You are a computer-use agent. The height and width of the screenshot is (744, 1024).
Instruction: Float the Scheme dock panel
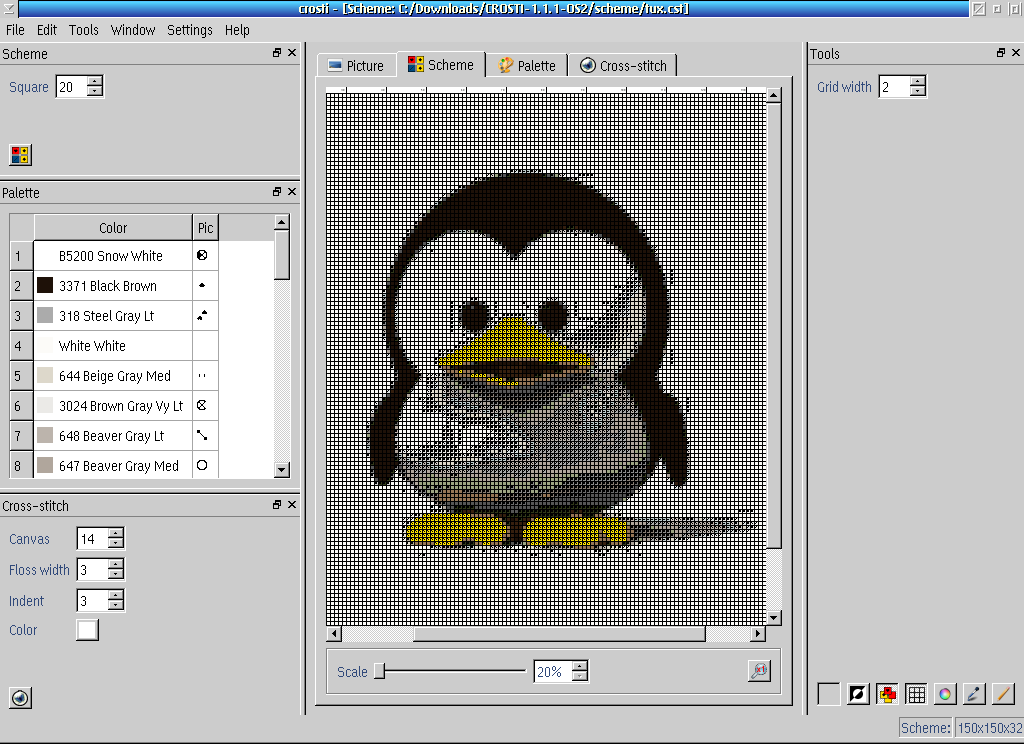(277, 53)
